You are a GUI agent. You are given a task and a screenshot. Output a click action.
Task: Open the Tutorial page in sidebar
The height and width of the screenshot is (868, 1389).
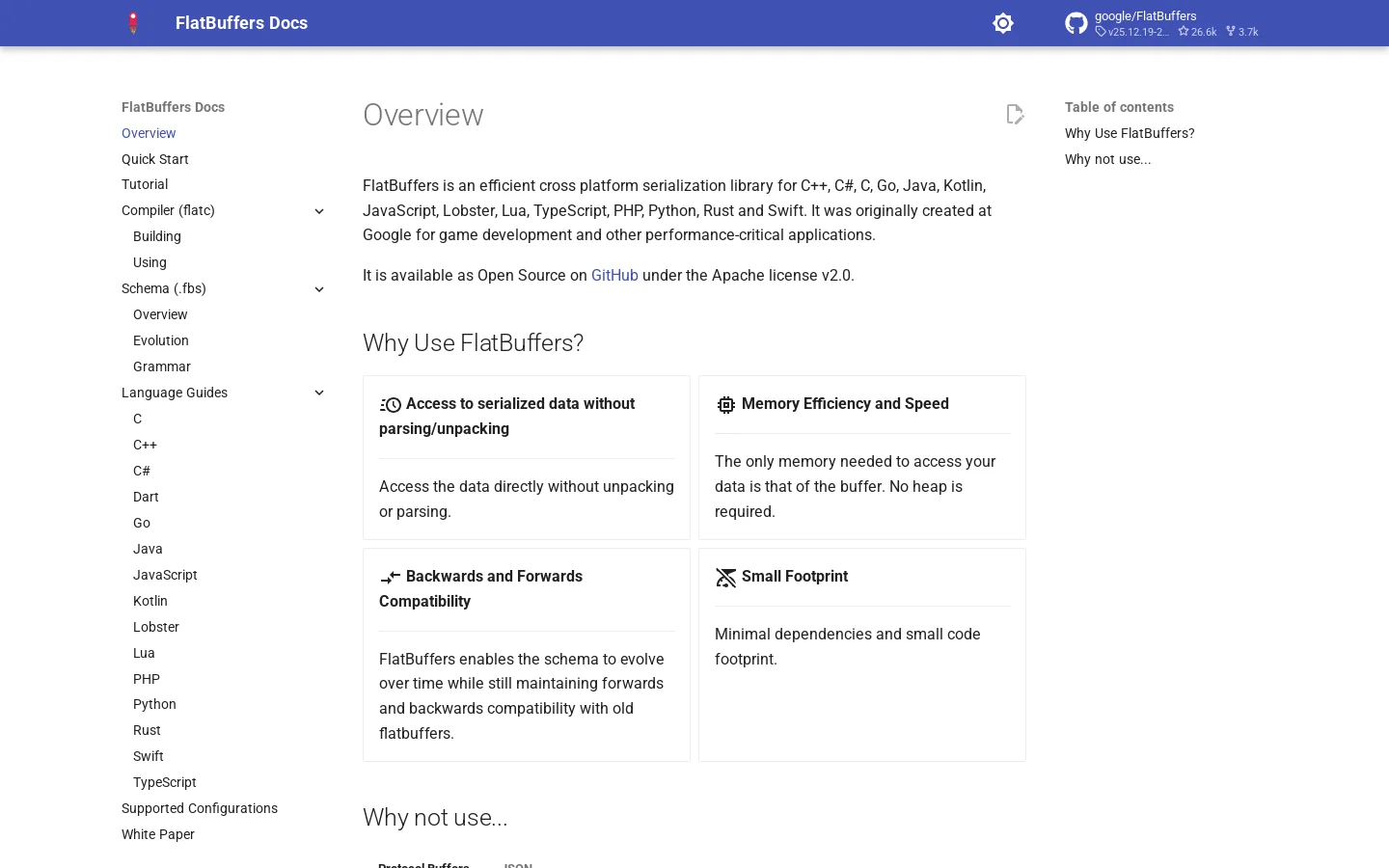click(x=145, y=184)
